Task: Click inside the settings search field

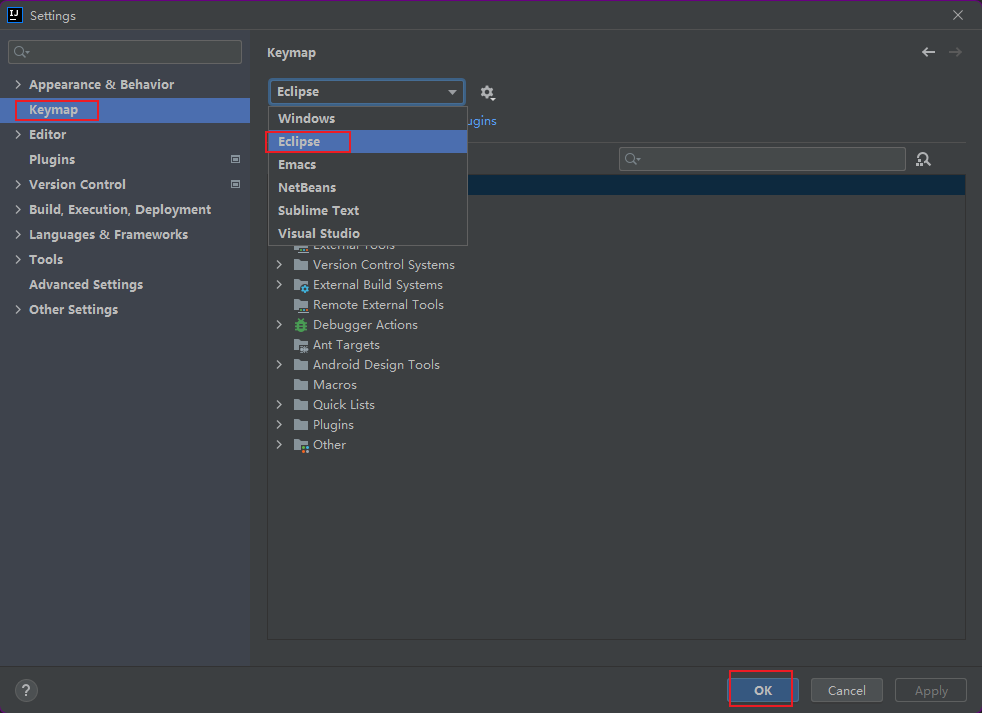Action: coord(124,51)
